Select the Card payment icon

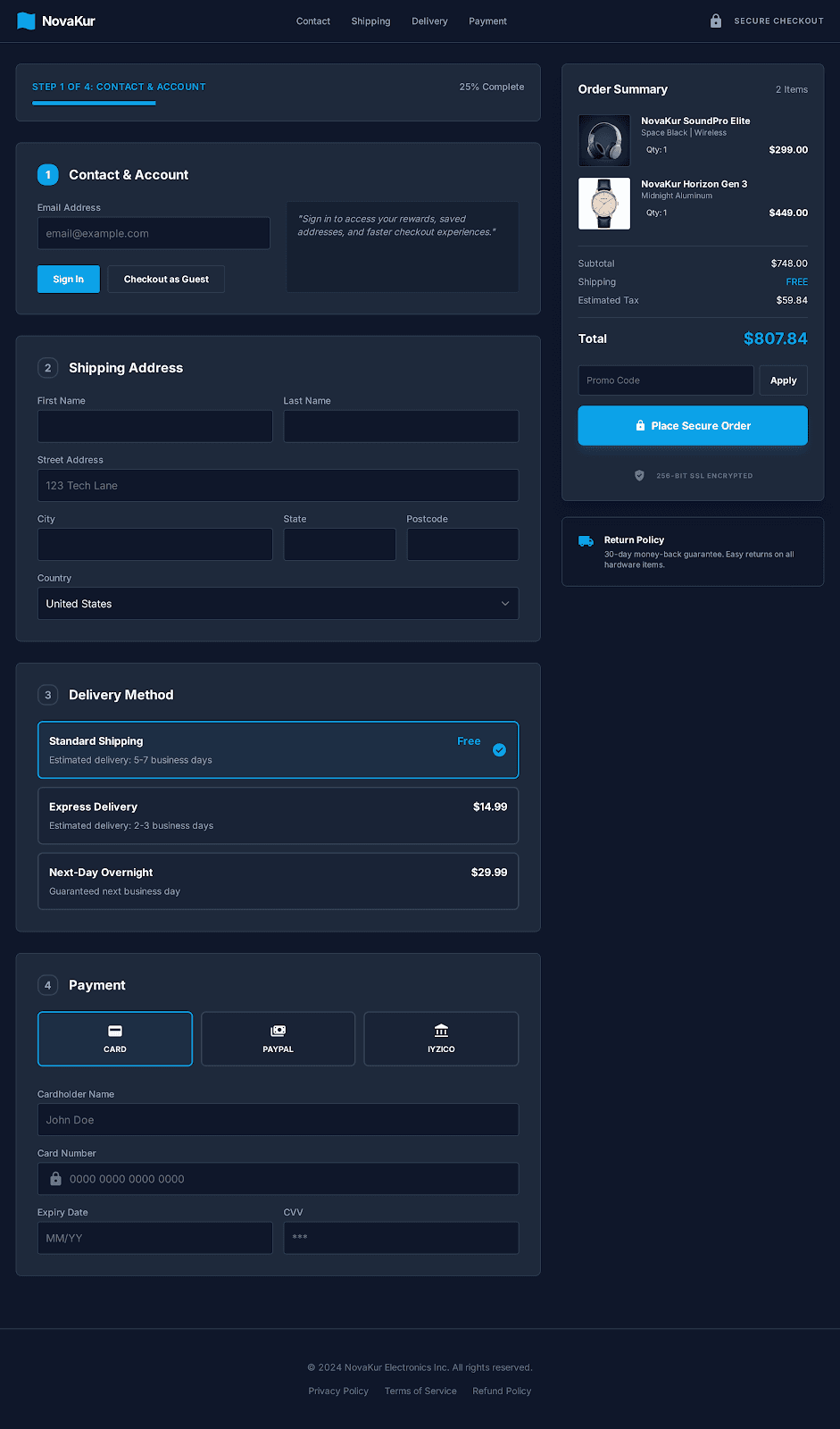(x=115, y=1031)
